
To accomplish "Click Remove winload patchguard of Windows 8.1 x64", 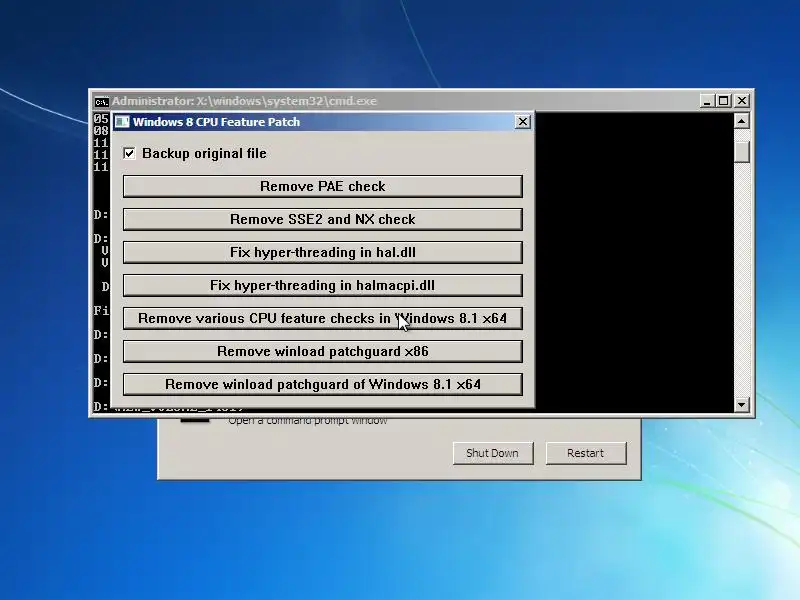I will 322,384.
